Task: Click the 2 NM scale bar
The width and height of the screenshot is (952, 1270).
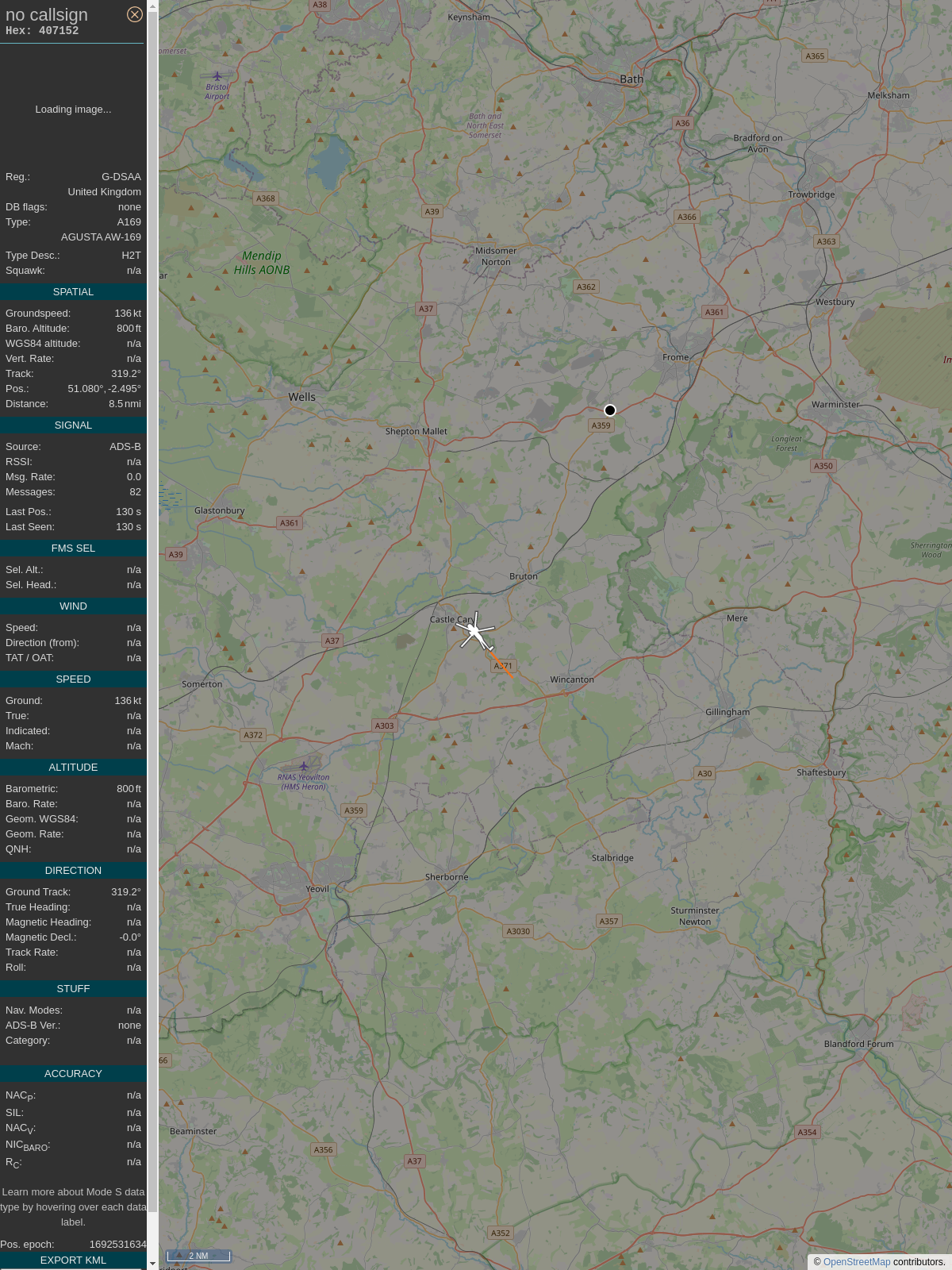Action: point(198,1256)
